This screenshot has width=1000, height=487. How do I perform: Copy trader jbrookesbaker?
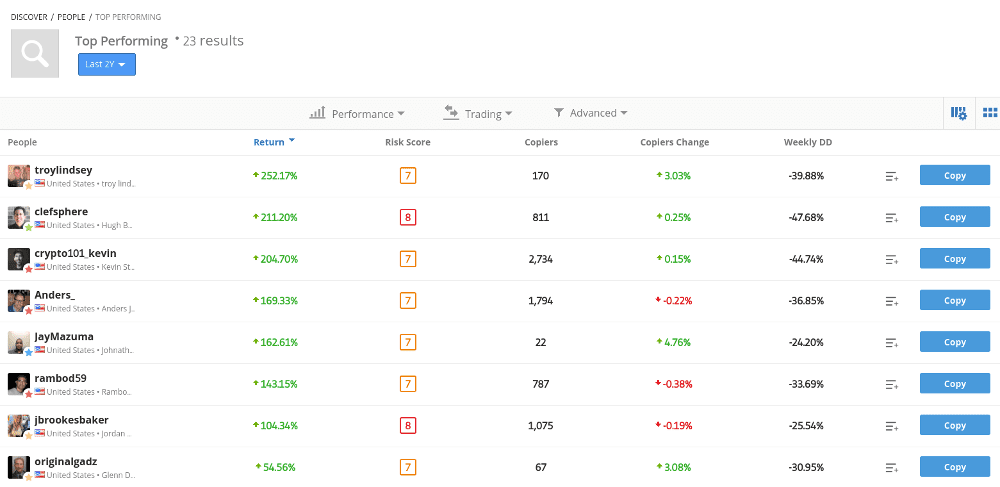pos(955,425)
